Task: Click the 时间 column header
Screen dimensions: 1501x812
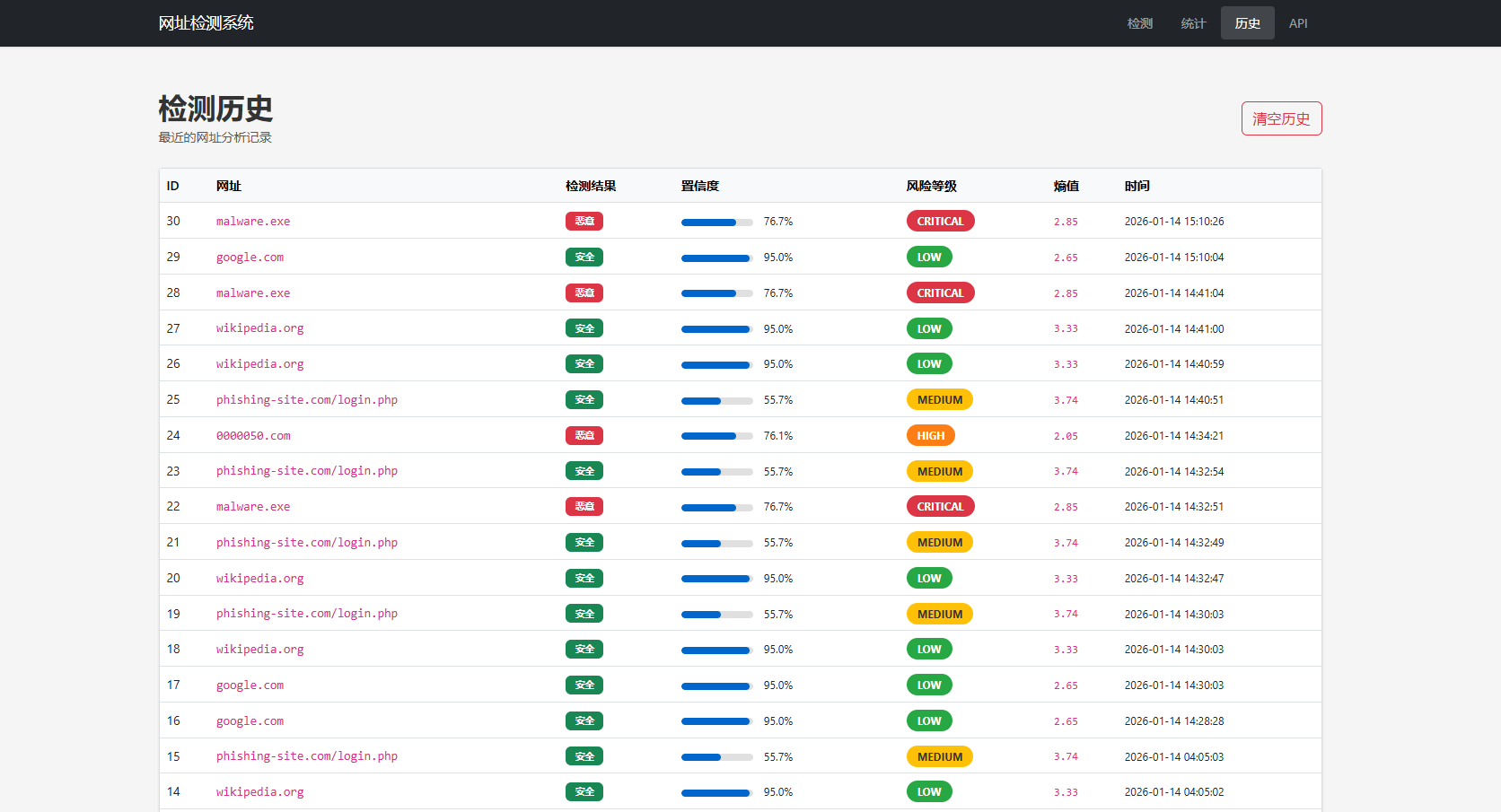Action: 1137,186
